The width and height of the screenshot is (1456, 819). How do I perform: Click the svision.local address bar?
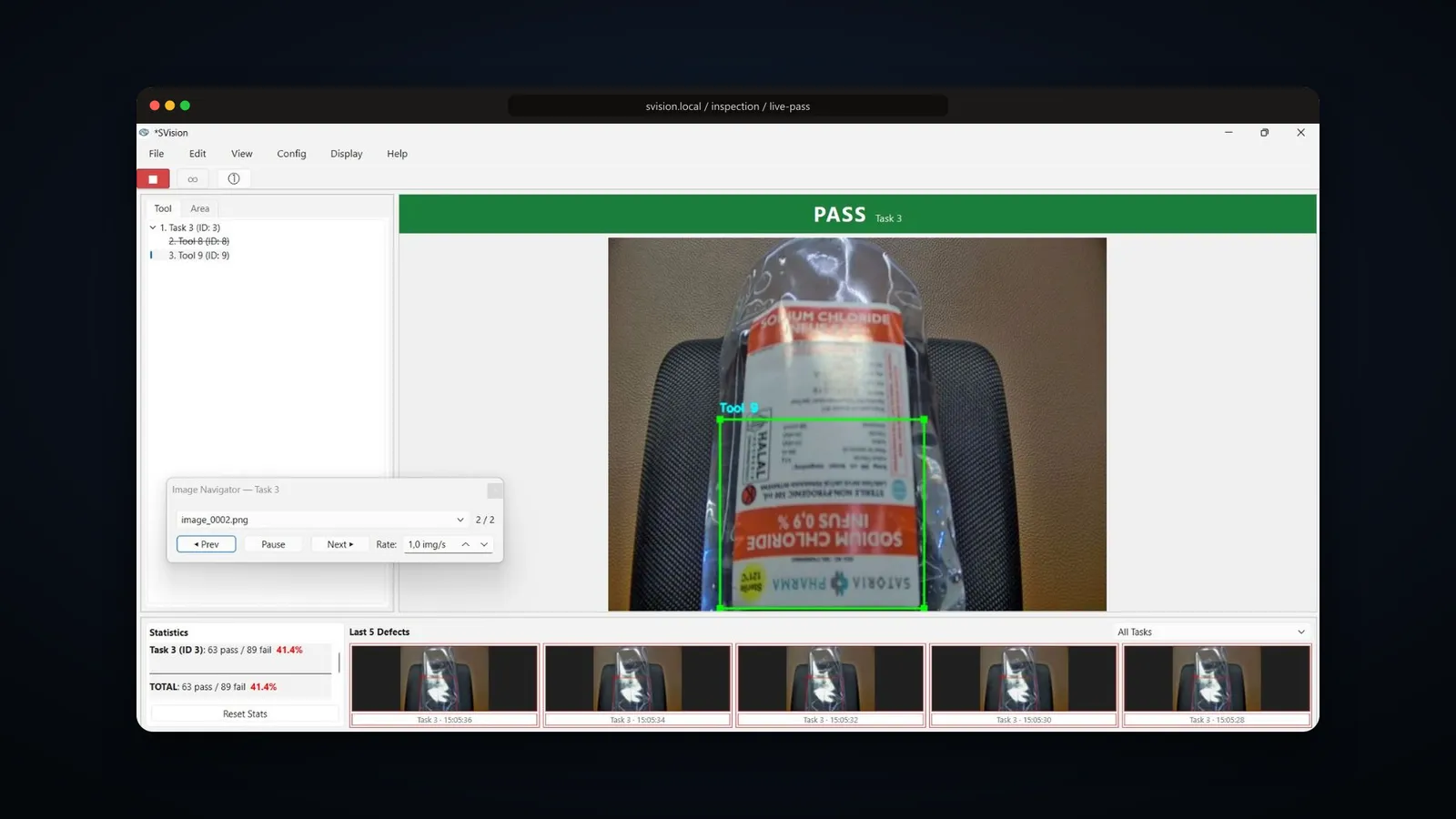pos(728,106)
